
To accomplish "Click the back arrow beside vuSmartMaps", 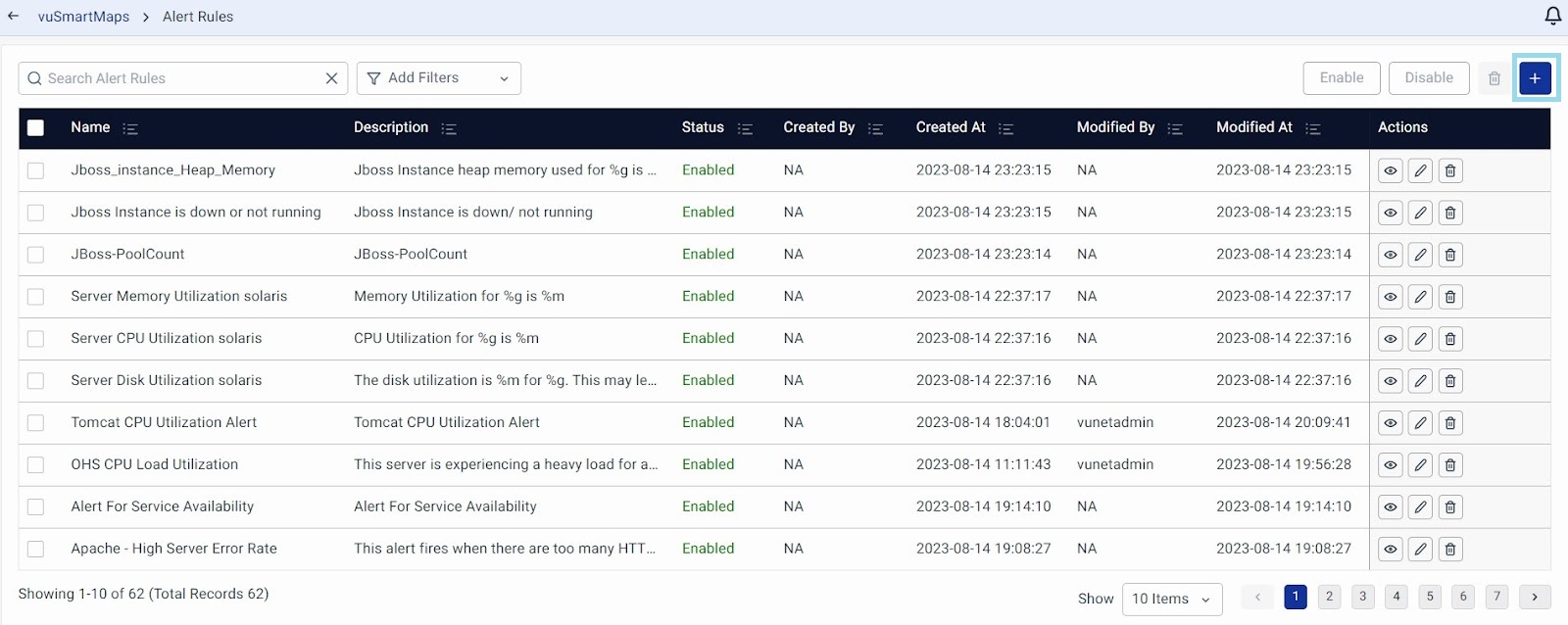I will click(x=14, y=16).
